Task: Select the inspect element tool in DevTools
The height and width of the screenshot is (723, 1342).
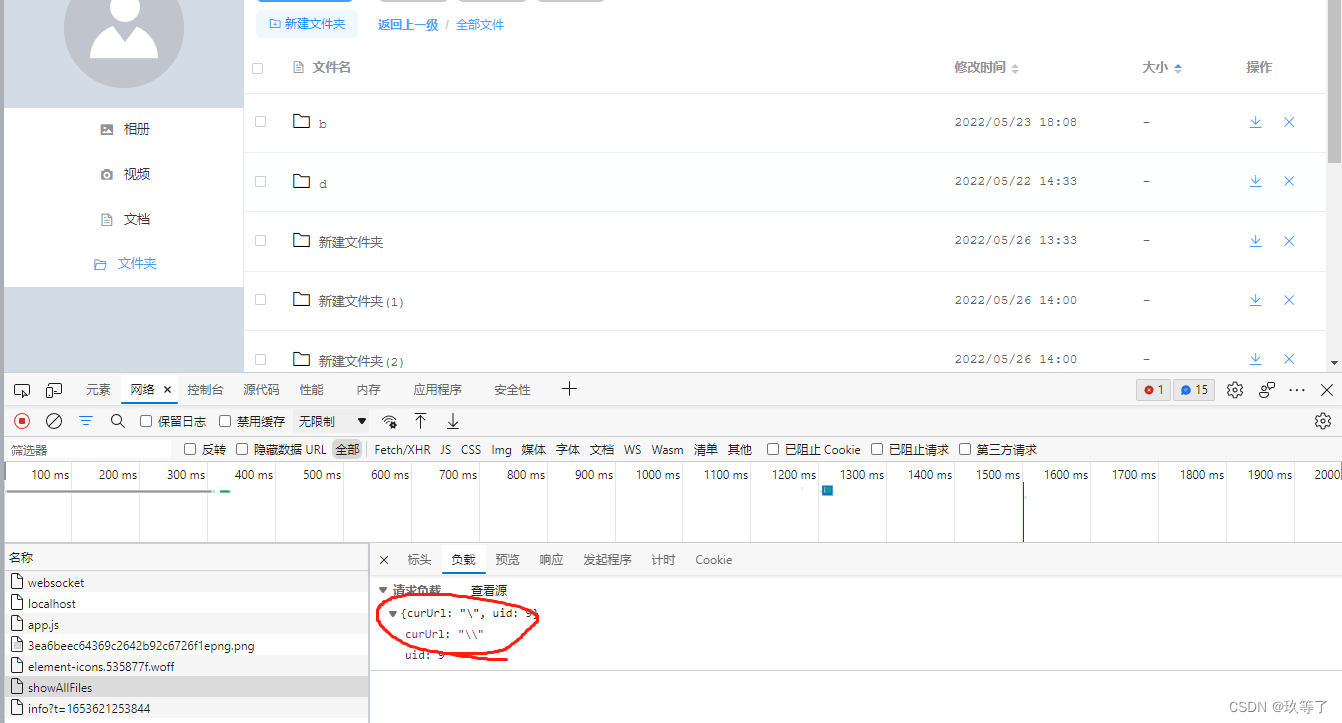Action: click(x=21, y=389)
